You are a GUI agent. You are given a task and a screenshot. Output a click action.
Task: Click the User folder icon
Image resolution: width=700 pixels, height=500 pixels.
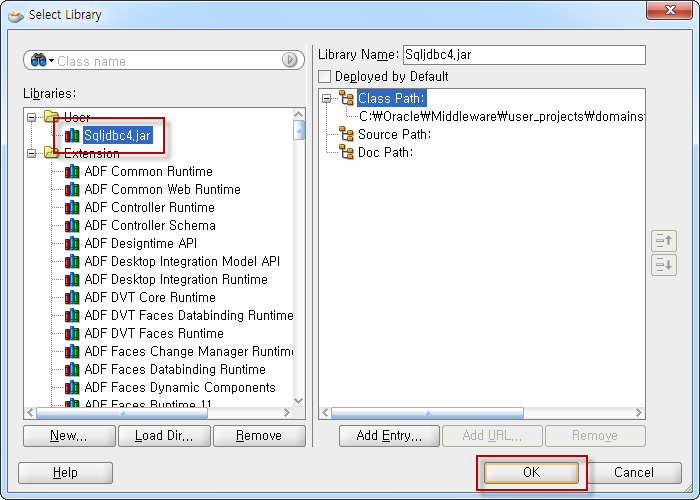[x=51, y=117]
